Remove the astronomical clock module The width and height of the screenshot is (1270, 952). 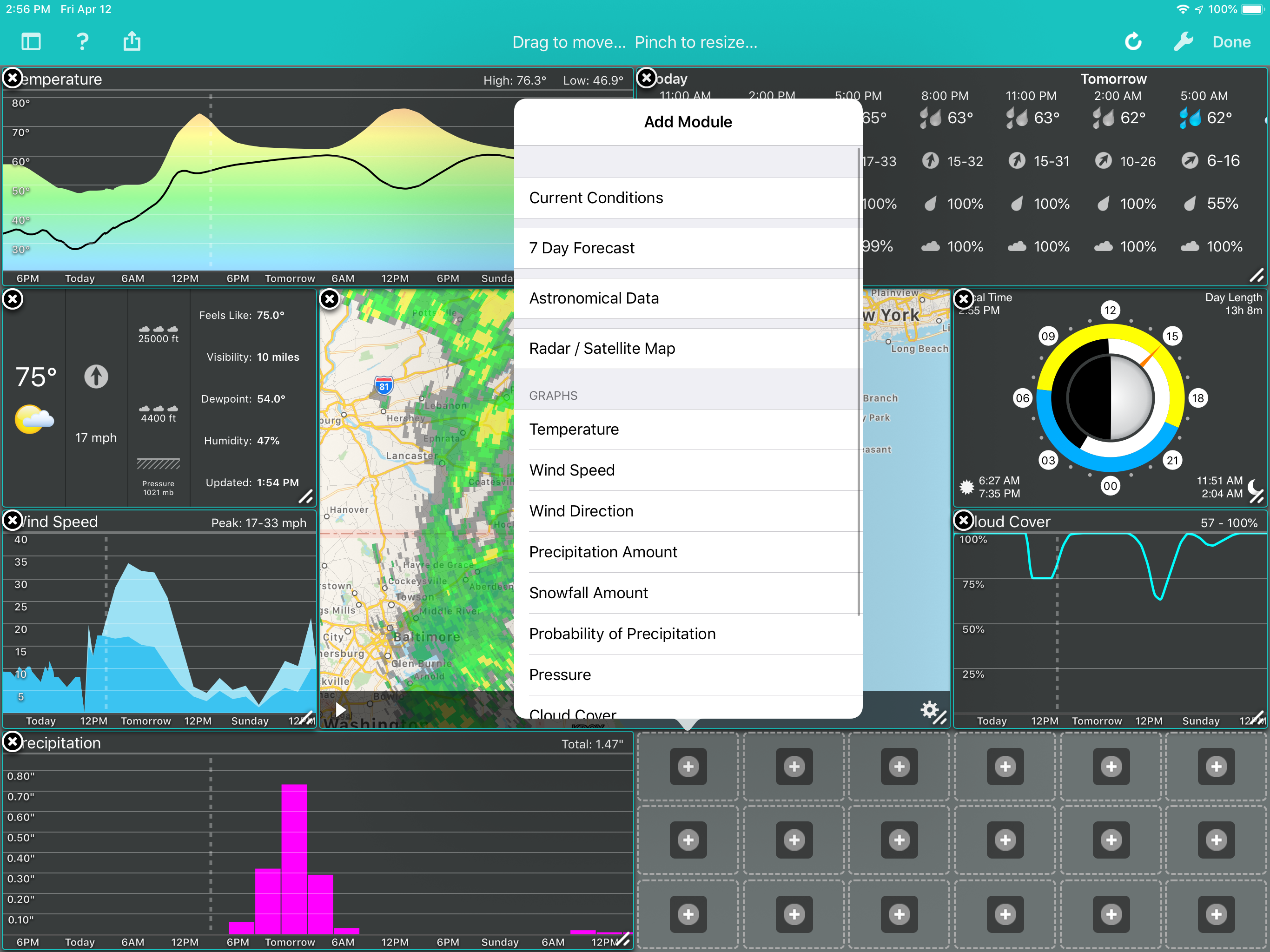(x=963, y=299)
